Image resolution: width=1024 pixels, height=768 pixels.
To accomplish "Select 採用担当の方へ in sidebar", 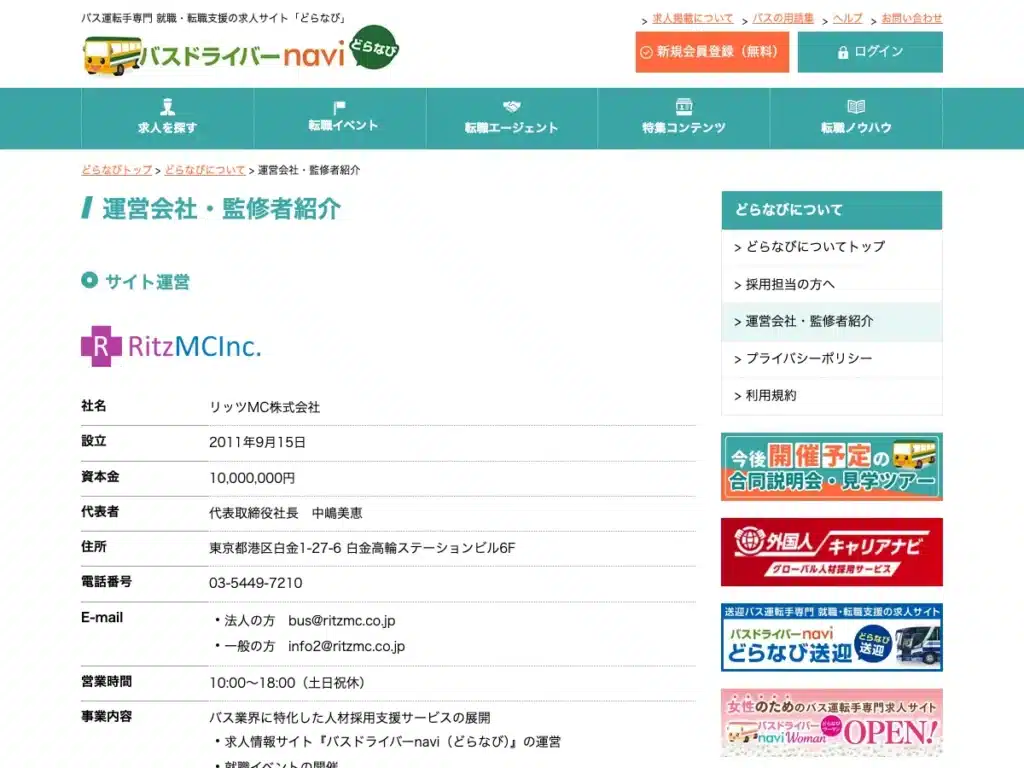I will (x=831, y=284).
